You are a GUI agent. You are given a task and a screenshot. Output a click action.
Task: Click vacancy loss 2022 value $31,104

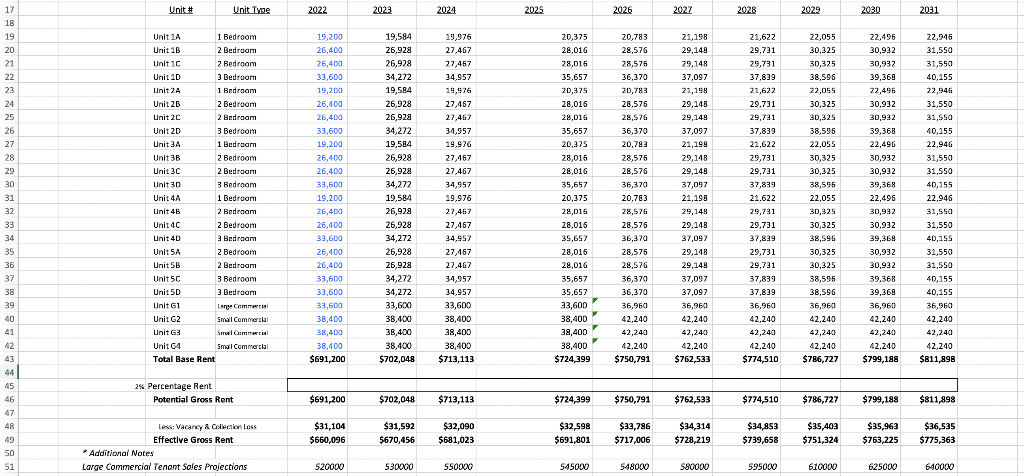click(328, 426)
